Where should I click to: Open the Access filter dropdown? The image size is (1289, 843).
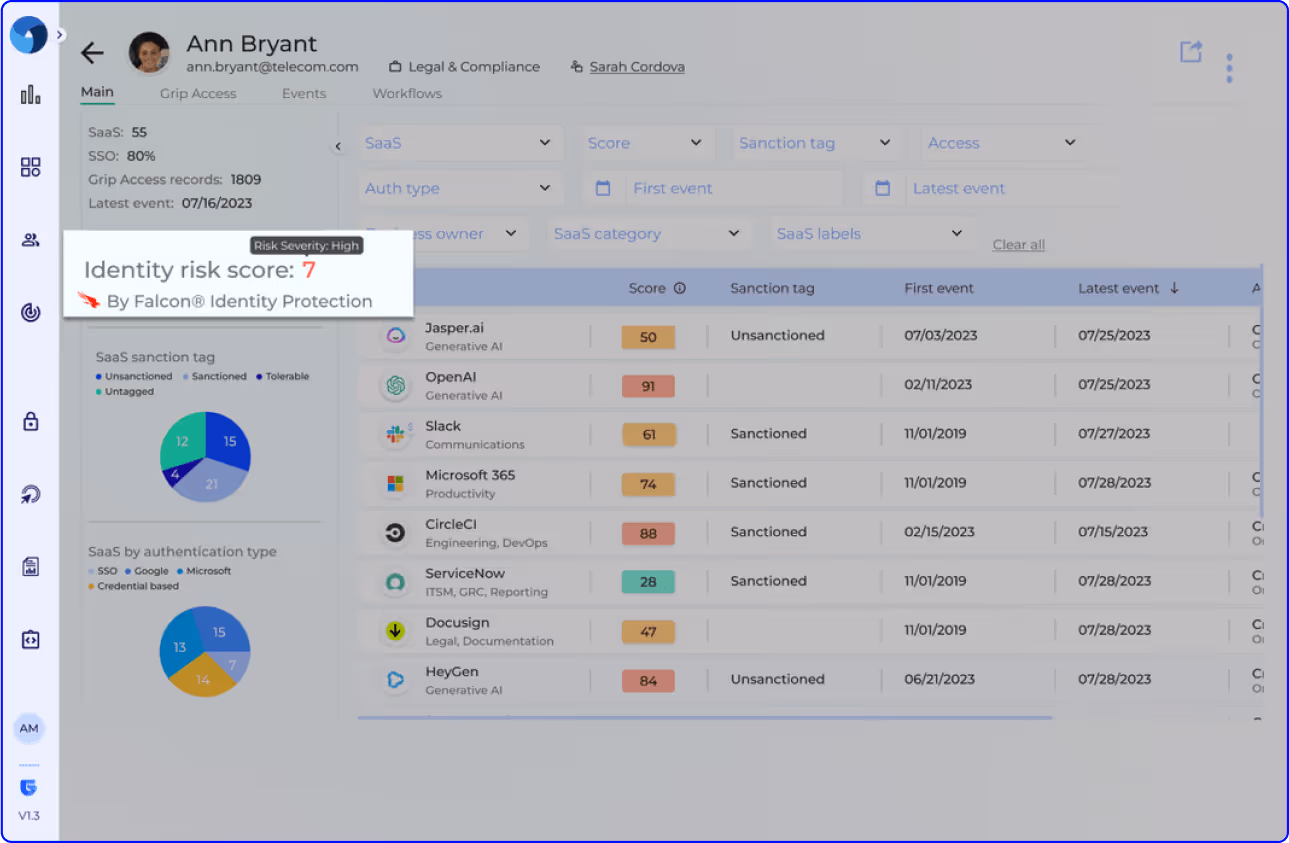(1003, 143)
